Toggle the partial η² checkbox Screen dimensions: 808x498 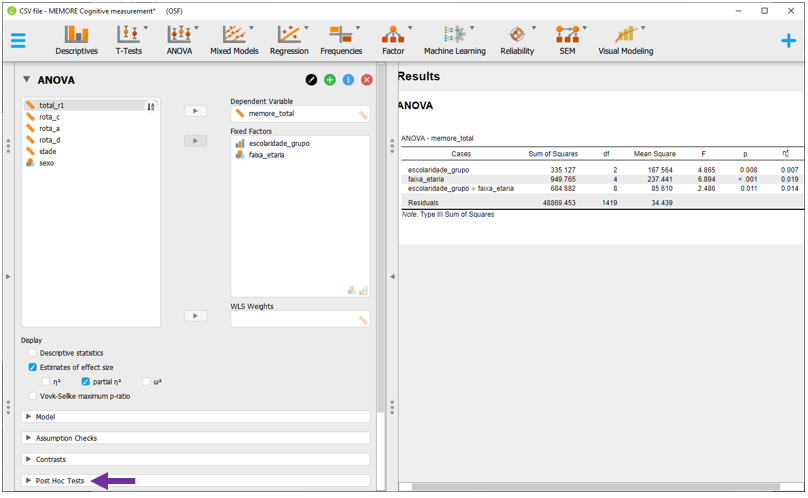pyautogui.click(x=86, y=382)
